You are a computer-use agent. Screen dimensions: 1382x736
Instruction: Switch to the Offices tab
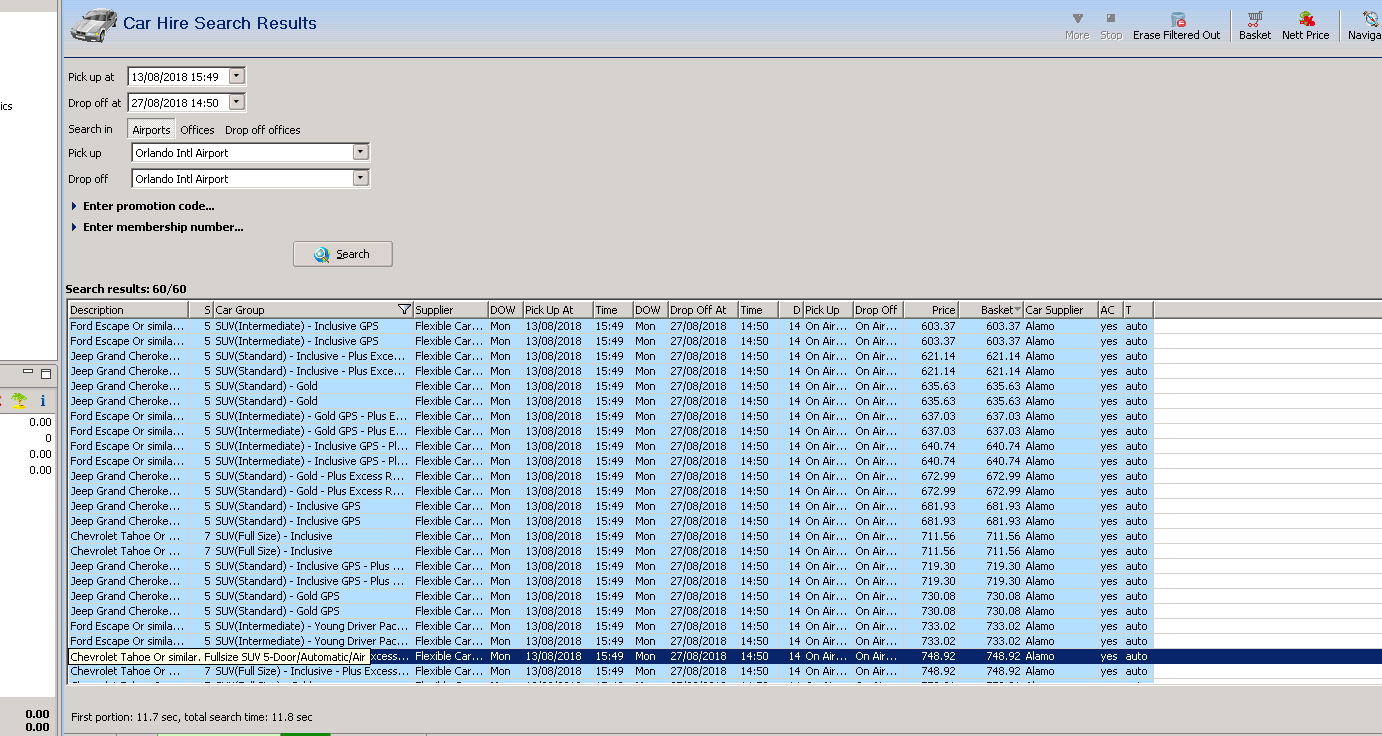click(x=197, y=130)
